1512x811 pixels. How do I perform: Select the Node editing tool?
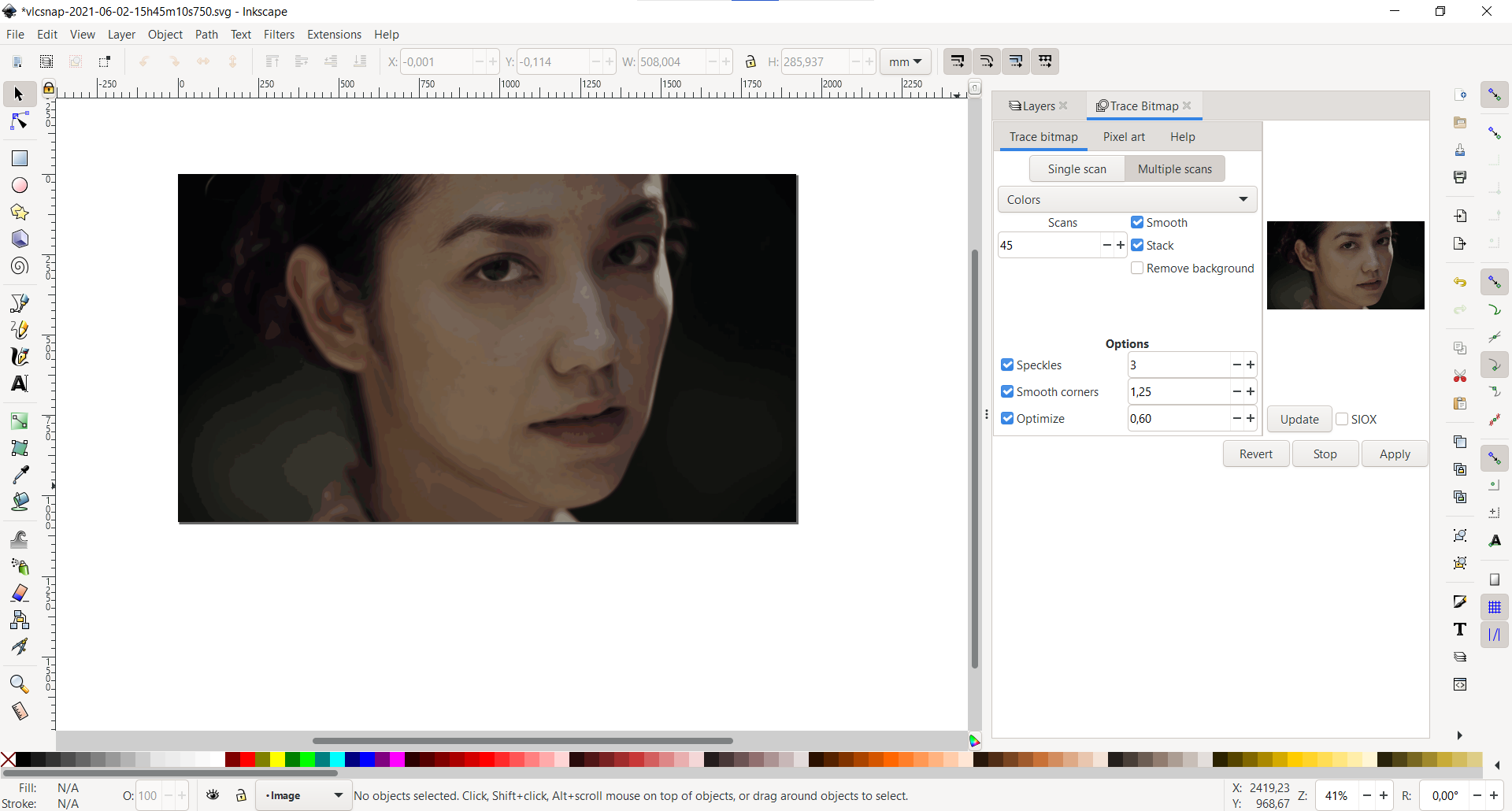point(20,121)
